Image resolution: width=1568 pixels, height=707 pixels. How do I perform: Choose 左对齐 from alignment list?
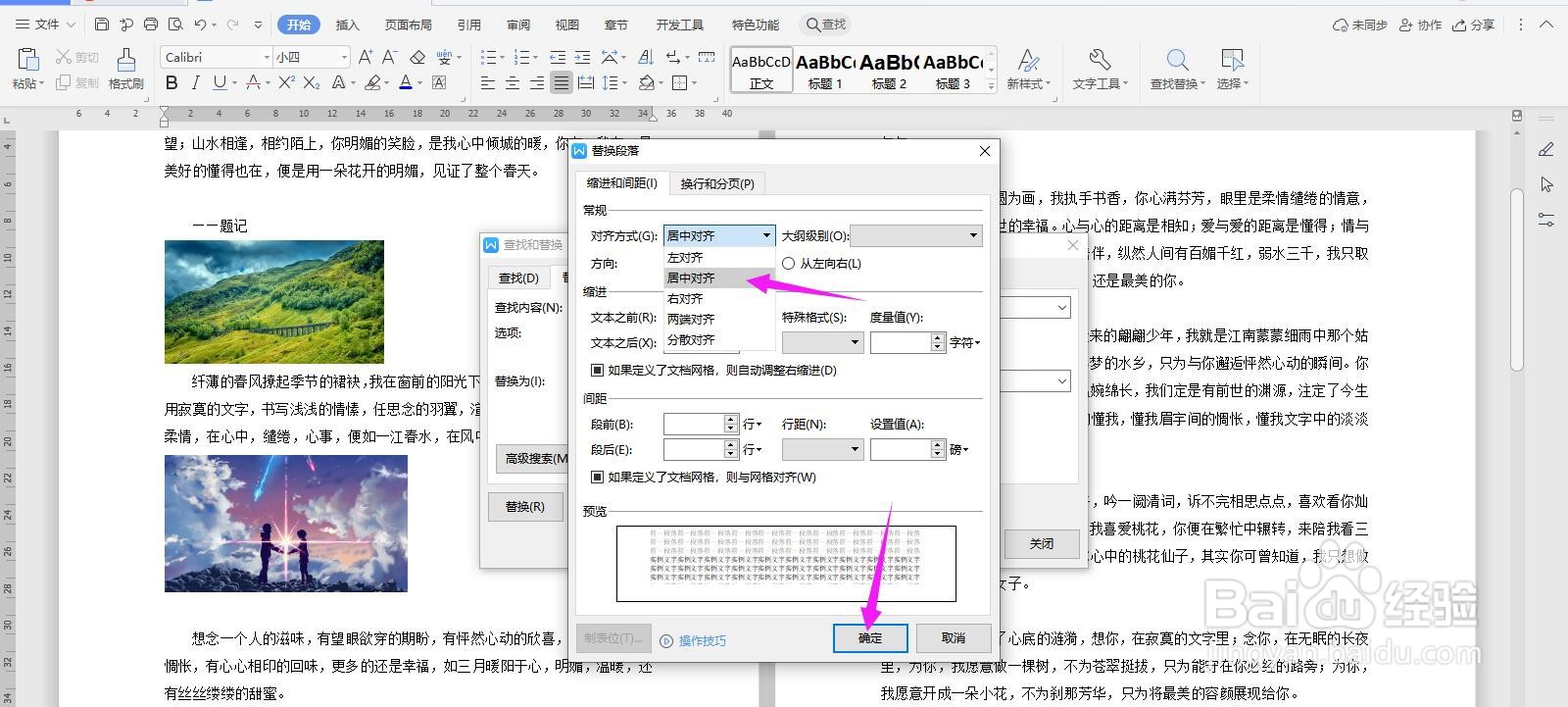719,257
